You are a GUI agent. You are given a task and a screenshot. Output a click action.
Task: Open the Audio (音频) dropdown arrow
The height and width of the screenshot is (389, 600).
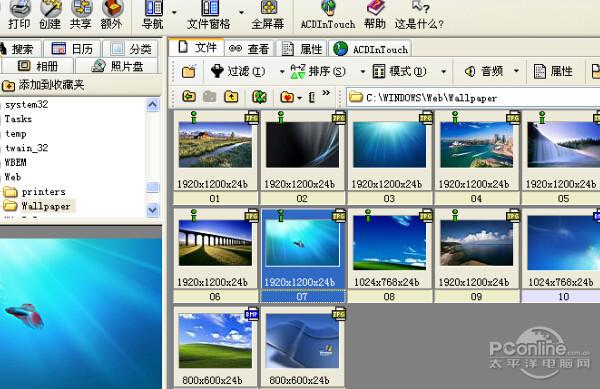(516, 71)
